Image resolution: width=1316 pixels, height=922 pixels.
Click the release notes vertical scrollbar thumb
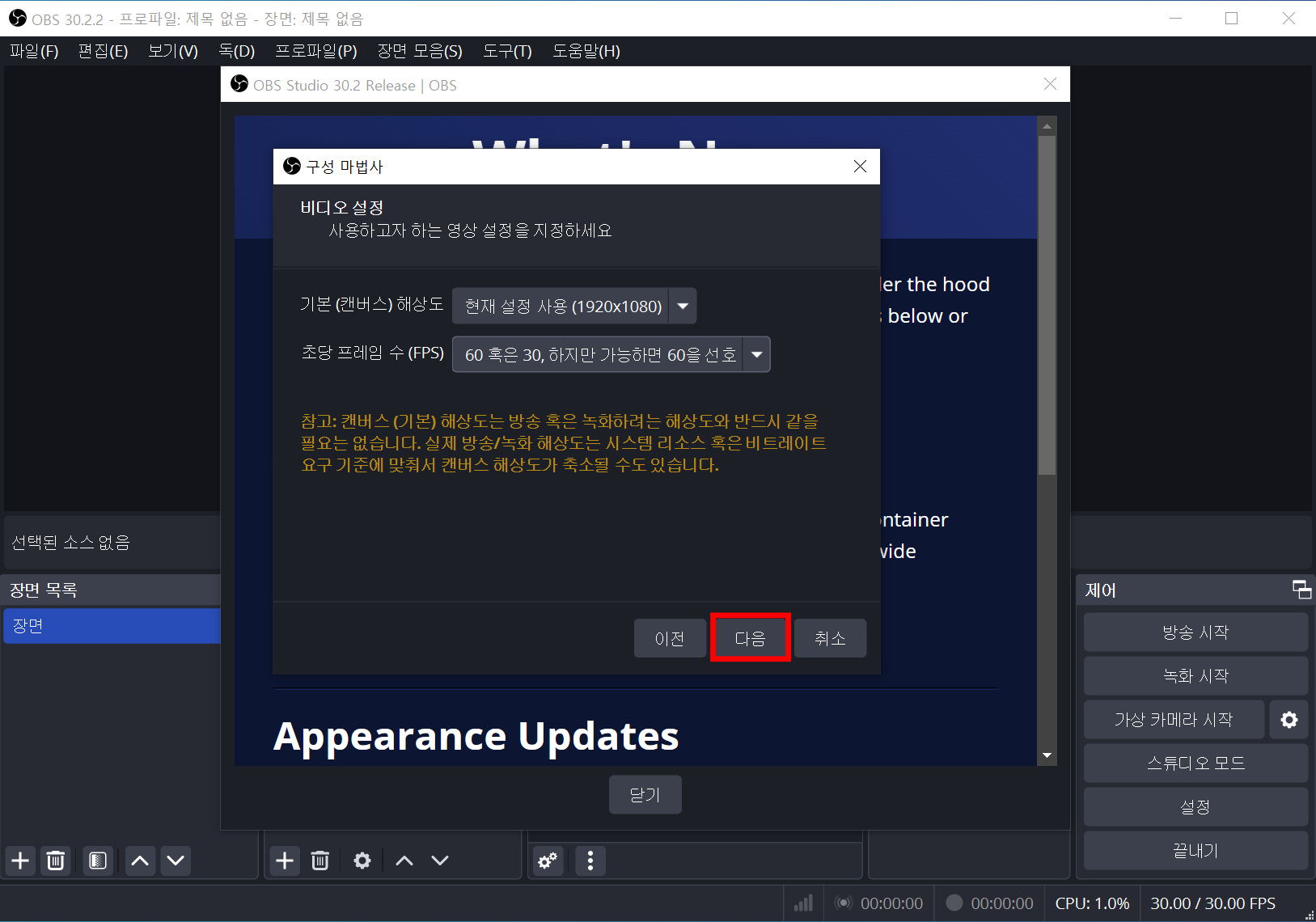coord(1047,305)
